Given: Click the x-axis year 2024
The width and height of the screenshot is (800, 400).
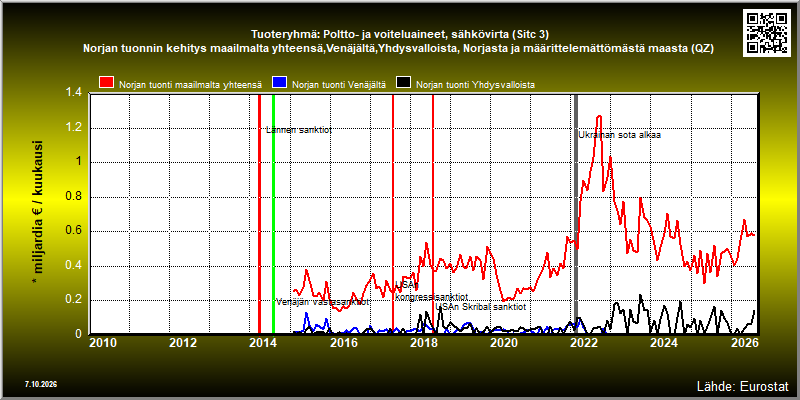Looking at the screenshot, I should [665, 343].
